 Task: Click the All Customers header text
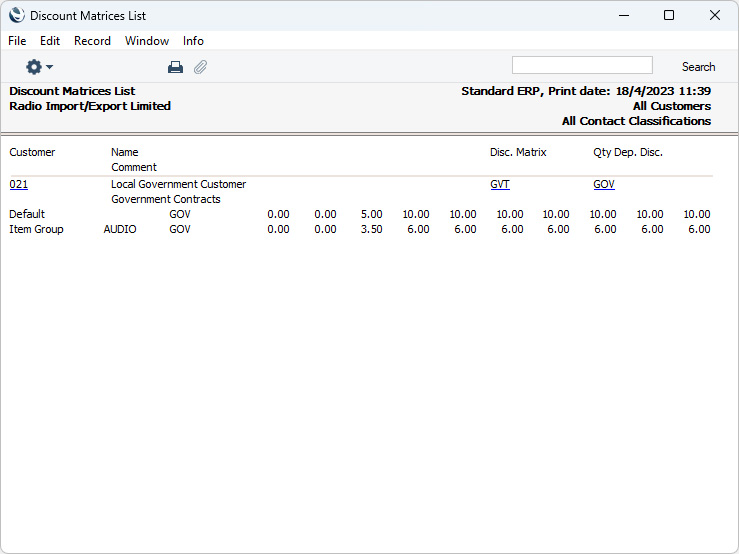pos(672,106)
